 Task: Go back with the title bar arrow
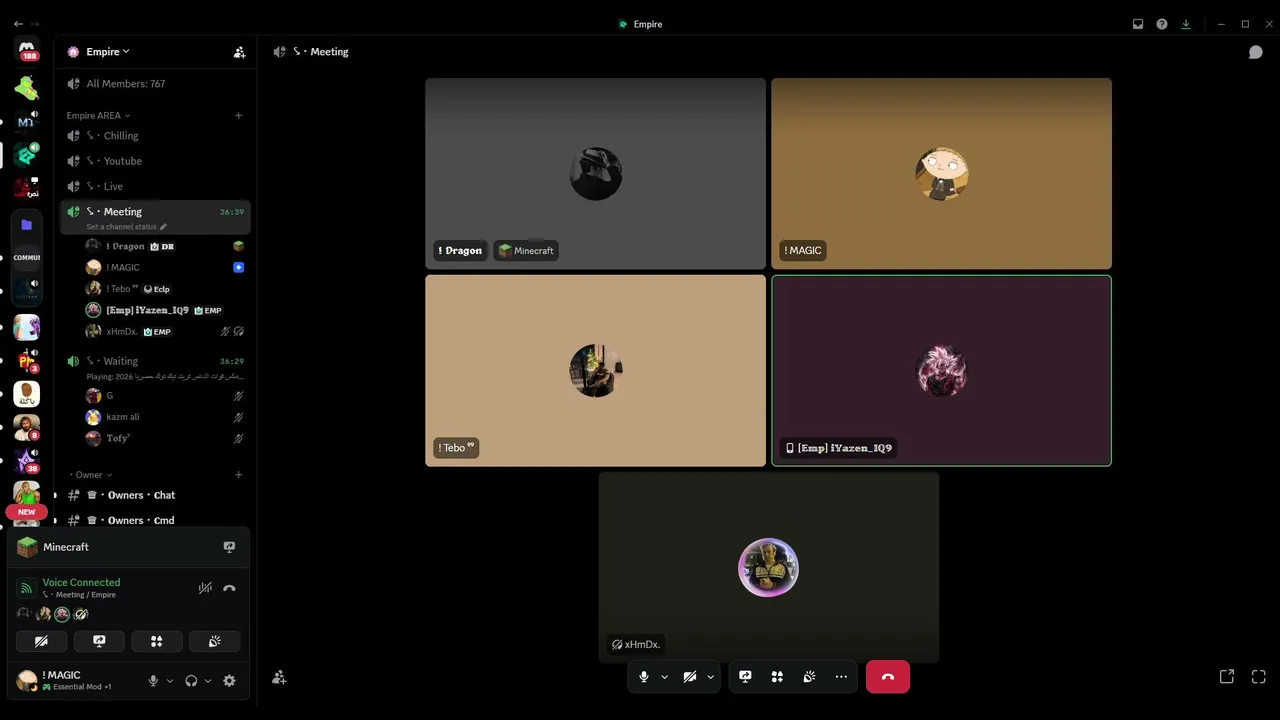click(18, 24)
